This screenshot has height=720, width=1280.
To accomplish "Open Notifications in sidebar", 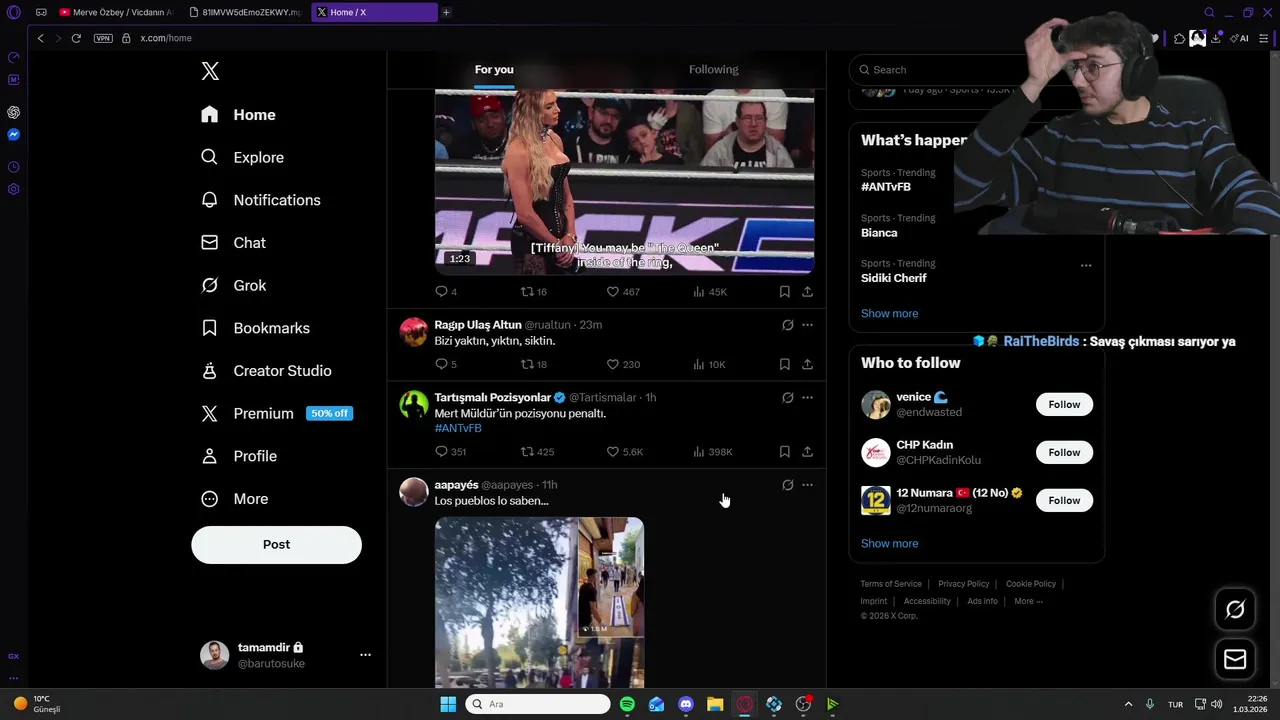I will 260,200.
